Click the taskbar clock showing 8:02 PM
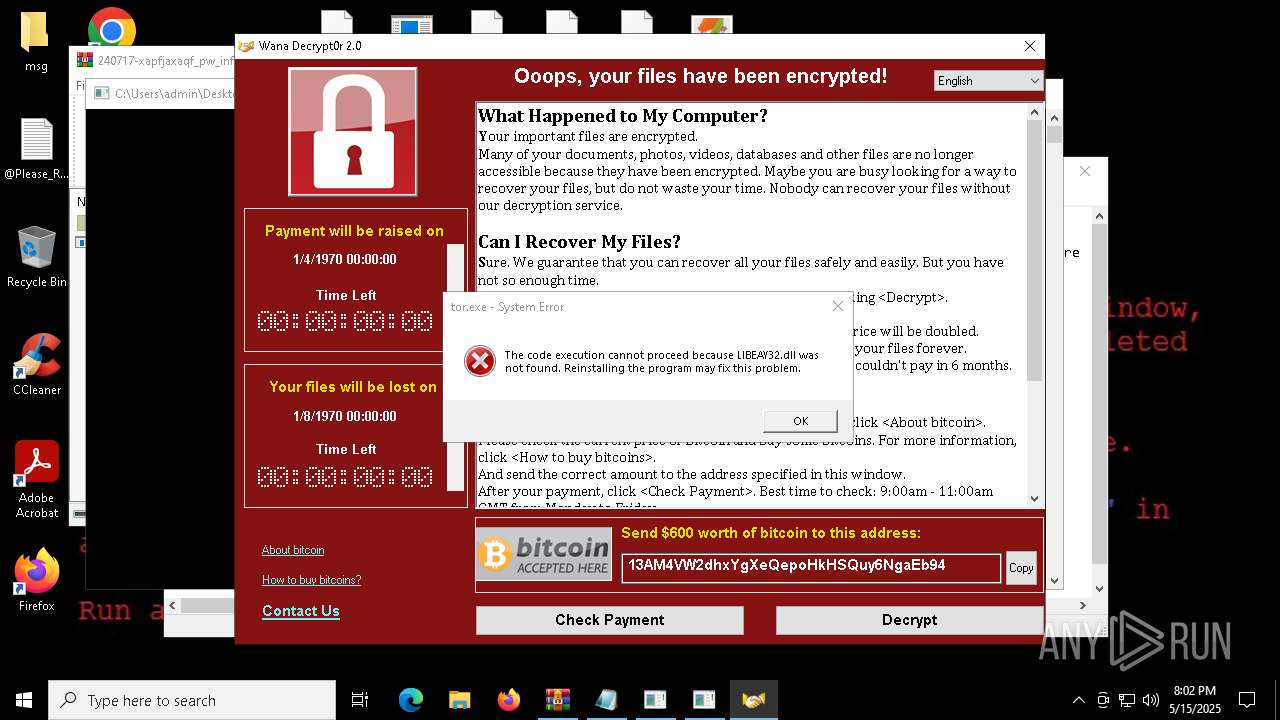The width and height of the screenshot is (1280, 720). 1194,700
